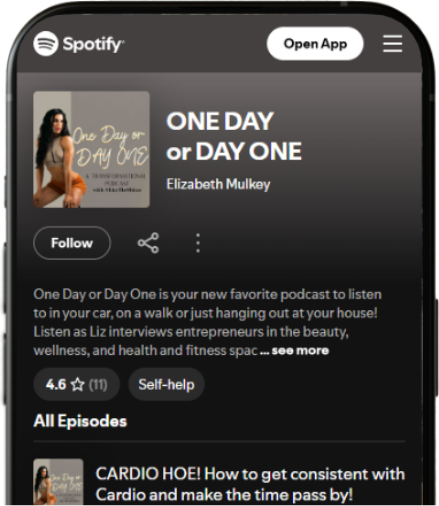This screenshot has height=506, width=439.
Task: Click the Elizabeth Mulkey author name
Action: (218, 184)
